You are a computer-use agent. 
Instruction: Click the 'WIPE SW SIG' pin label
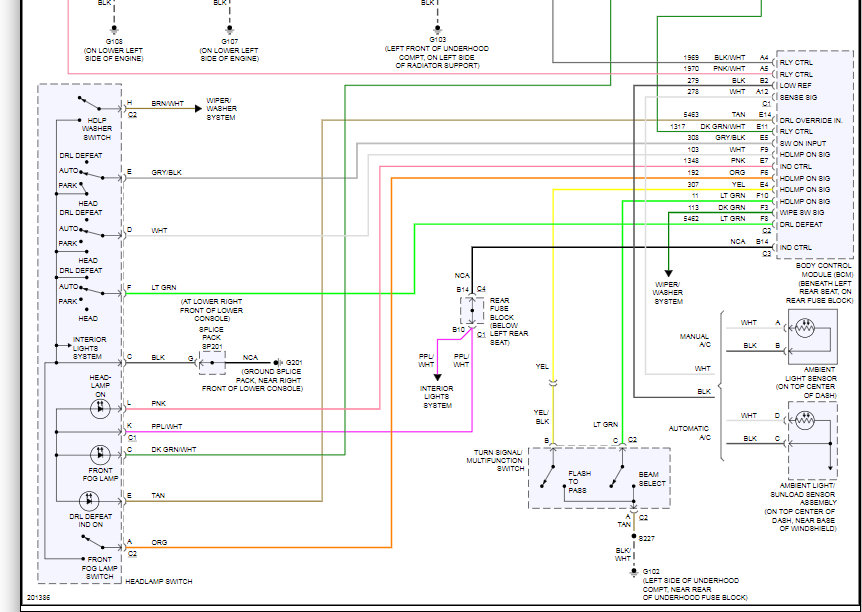coord(802,213)
